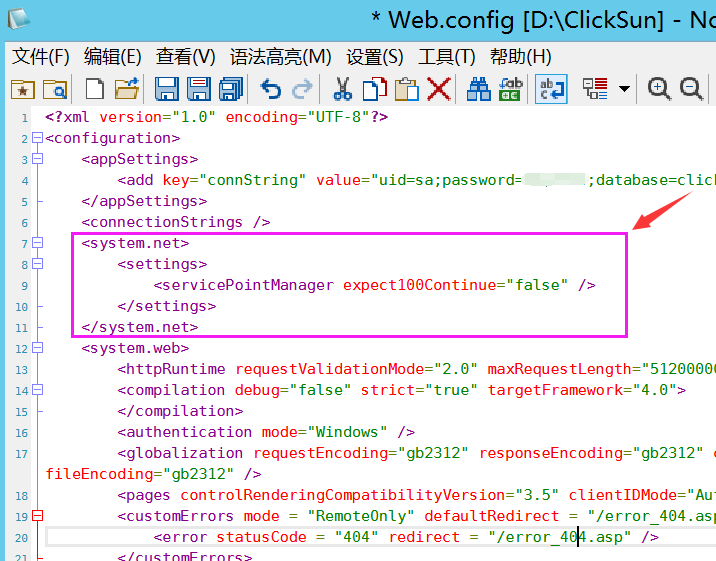This screenshot has width=716, height=561.
Task: Click targetFramework attribute on line 14
Action: pyautogui.click(x=555, y=390)
